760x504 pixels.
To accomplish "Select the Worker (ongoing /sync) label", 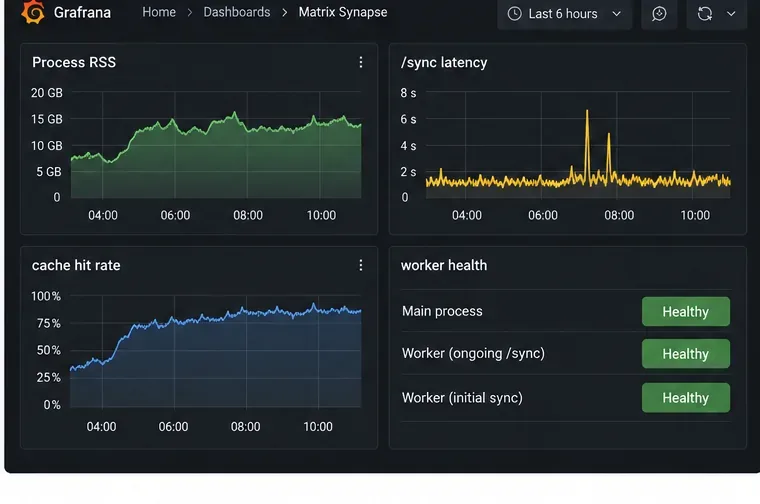I will point(473,353).
